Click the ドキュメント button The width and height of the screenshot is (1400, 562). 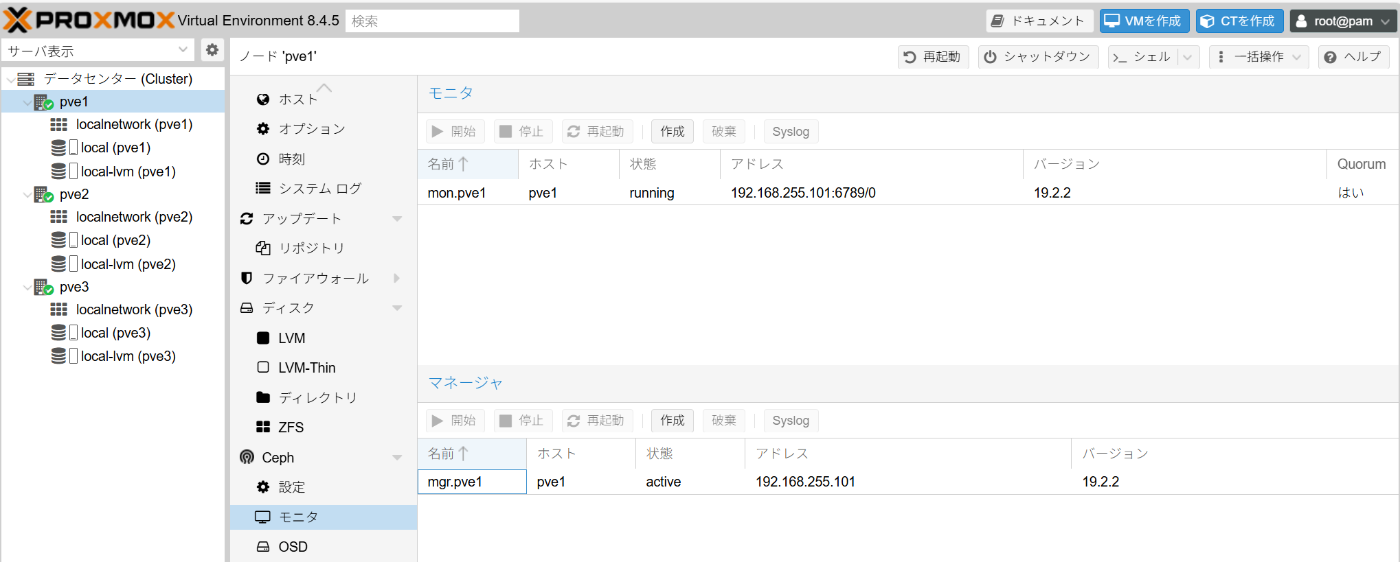[1040, 21]
